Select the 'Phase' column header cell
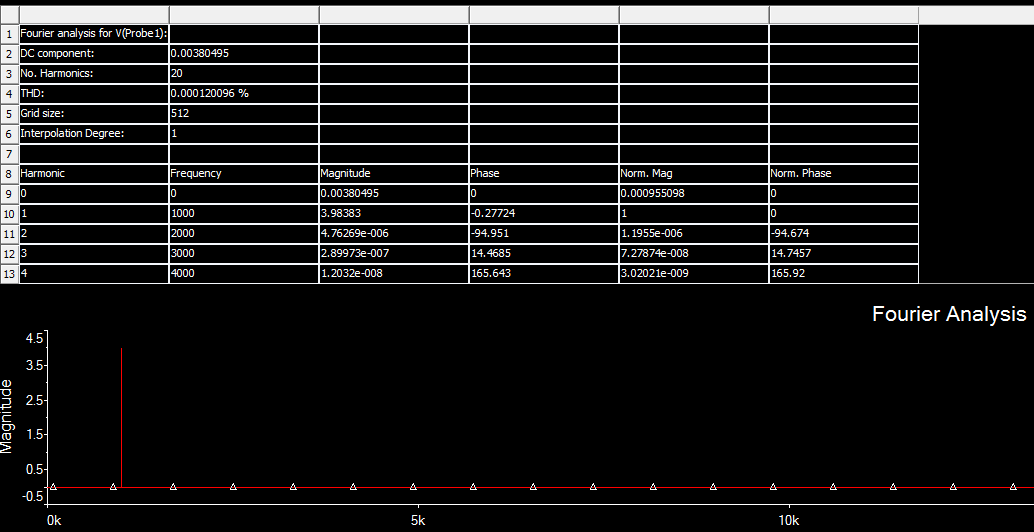 pos(544,173)
